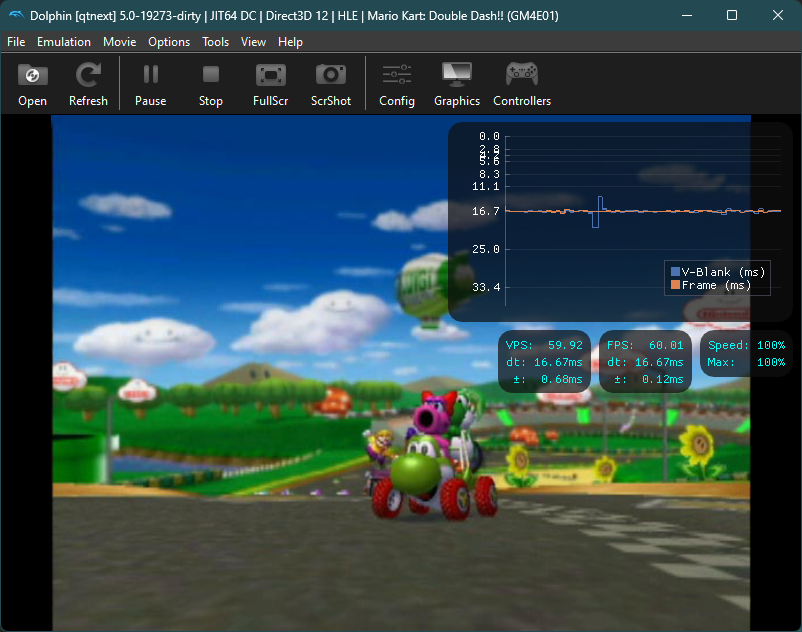Stop the running game

pos(210,84)
